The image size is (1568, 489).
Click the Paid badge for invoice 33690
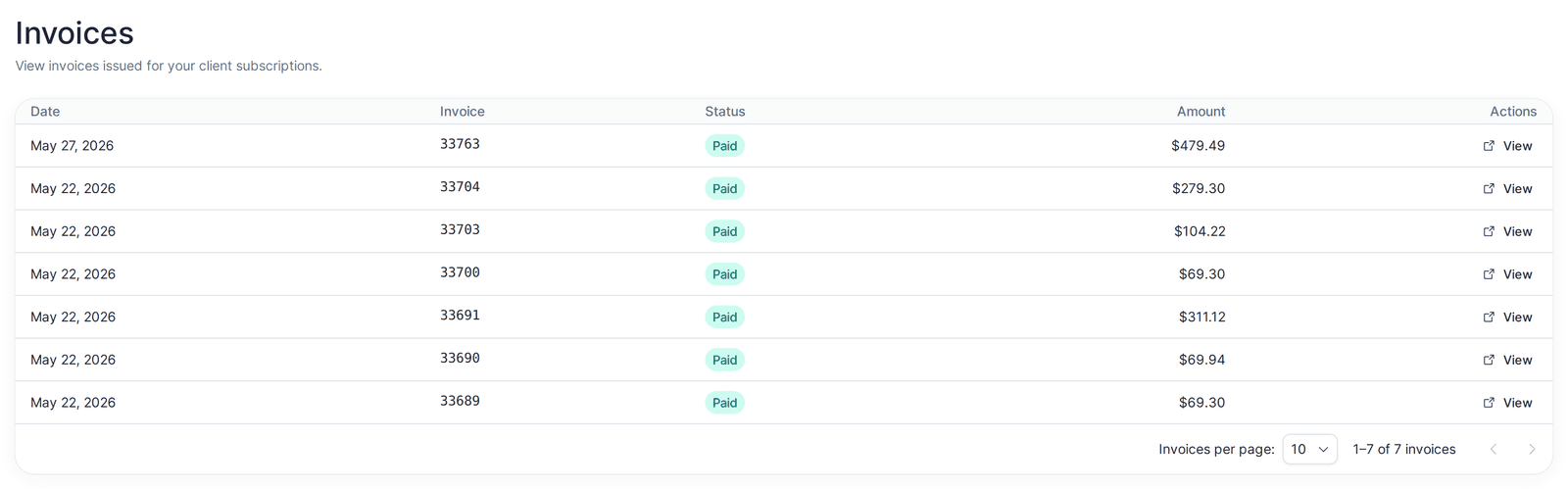tap(725, 360)
